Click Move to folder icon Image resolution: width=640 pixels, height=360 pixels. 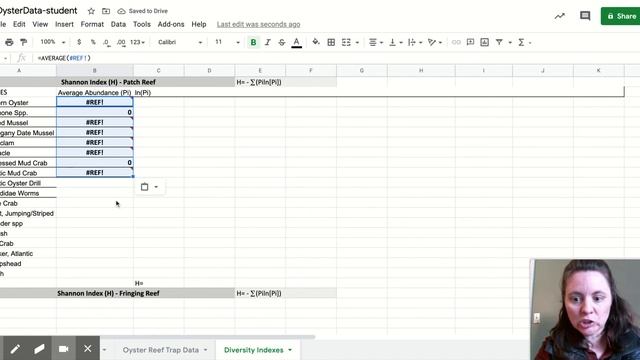pyautogui.click(x=106, y=11)
